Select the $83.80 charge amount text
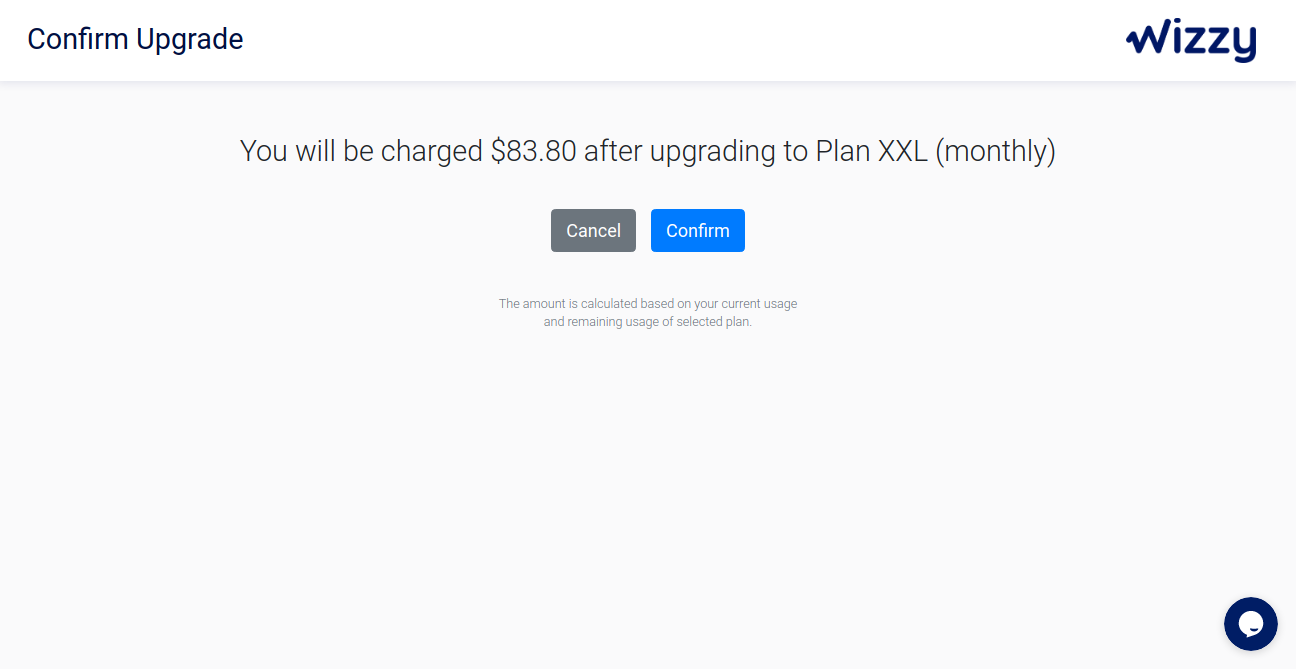 coord(533,151)
